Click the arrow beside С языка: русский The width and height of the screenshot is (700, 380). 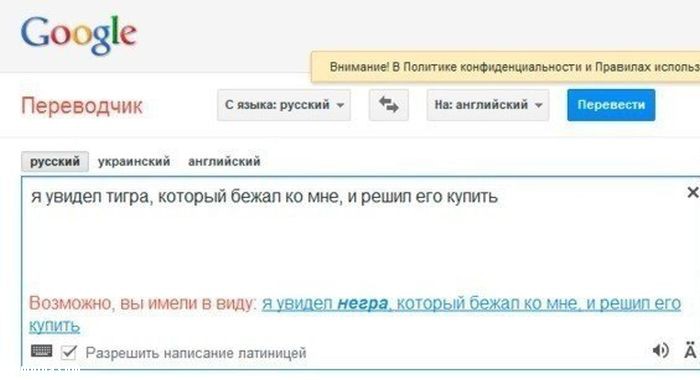point(340,106)
